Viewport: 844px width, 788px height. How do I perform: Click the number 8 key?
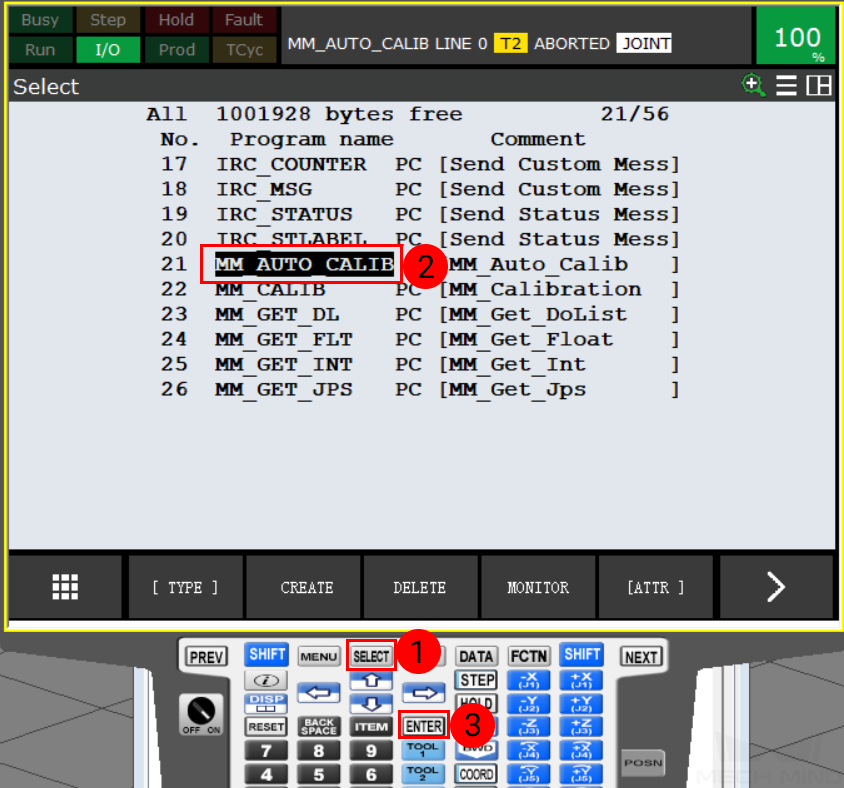click(x=319, y=750)
